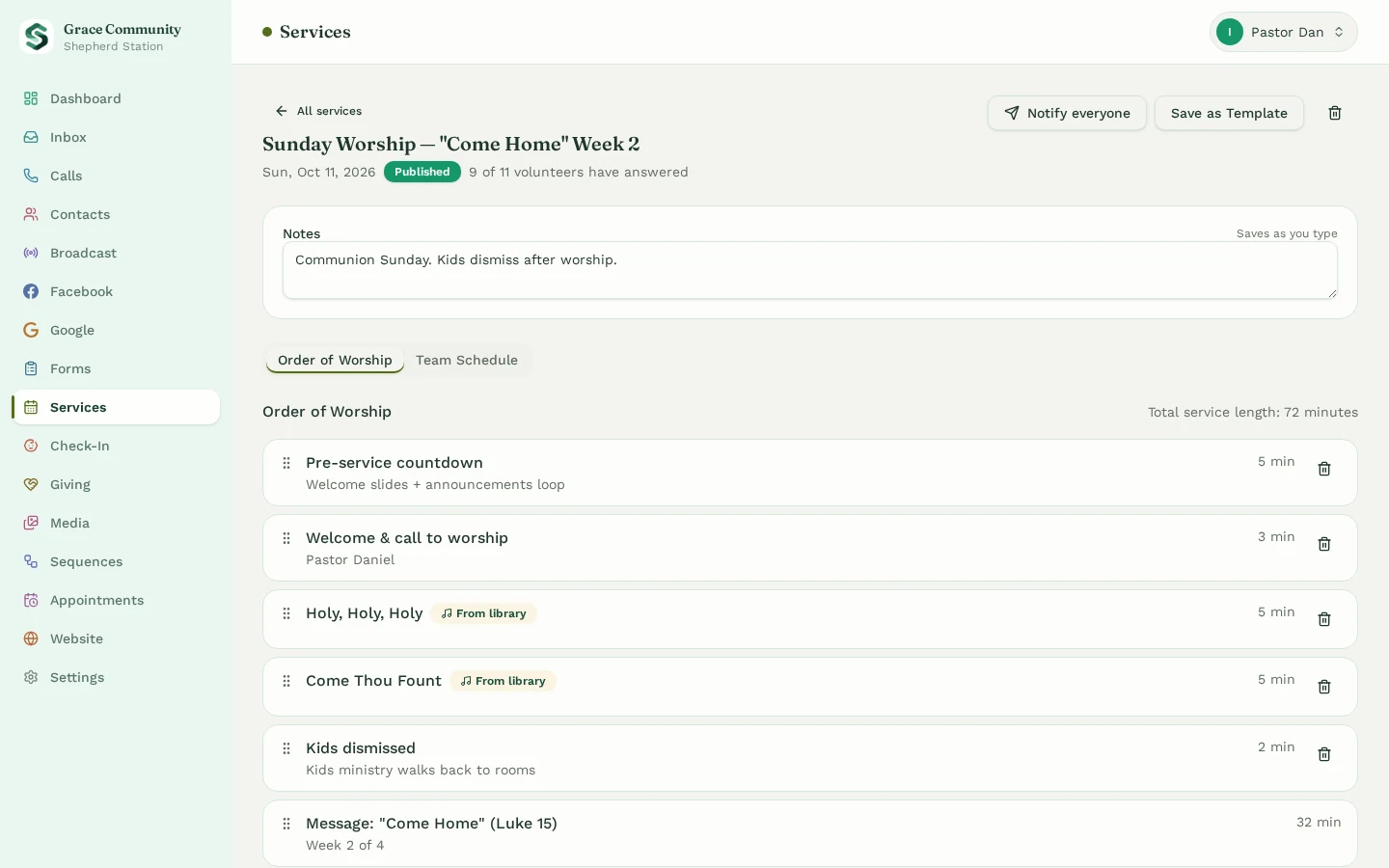Switch to the Team Schedule tab

click(x=467, y=360)
